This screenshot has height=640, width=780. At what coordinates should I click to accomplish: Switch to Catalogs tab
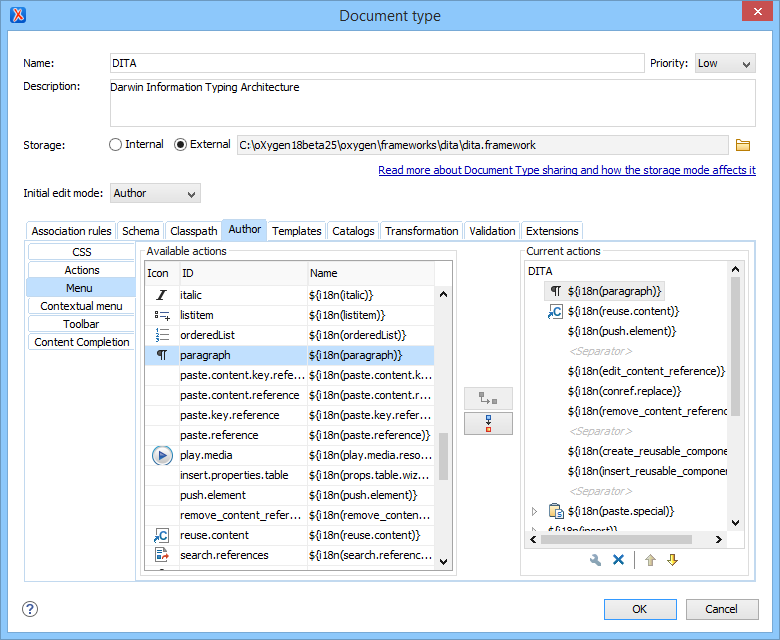tap(353, 231)
